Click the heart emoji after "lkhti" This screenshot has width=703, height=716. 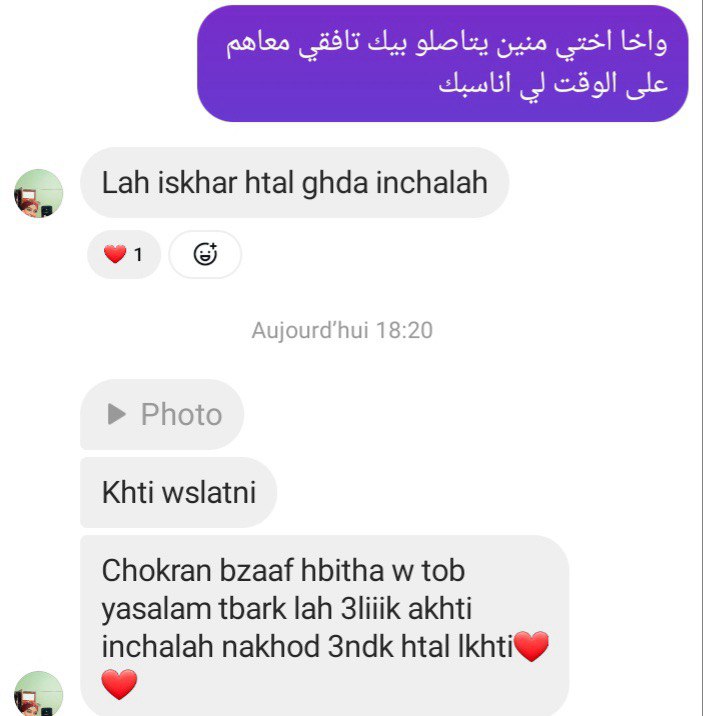pyautogui.click(x=531, y=646)
